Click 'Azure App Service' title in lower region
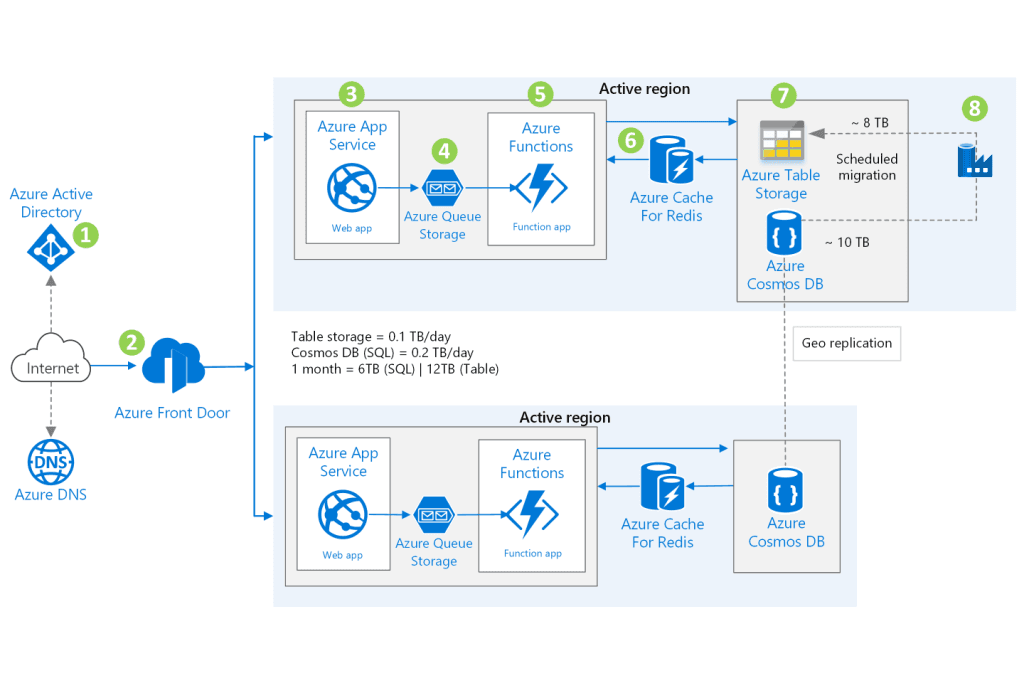The image size is (1024, 683). pyautogui.click(x=344, y=462)
